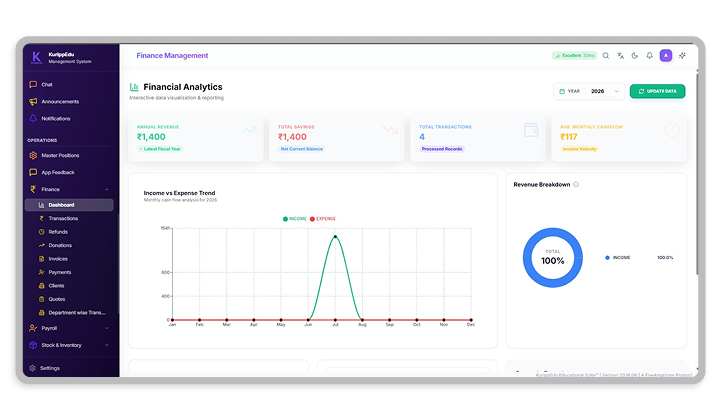Viewport: 721px width, 420px height.
Task: Toggle the INCOME legend in chart
Action: pos(295,219)
